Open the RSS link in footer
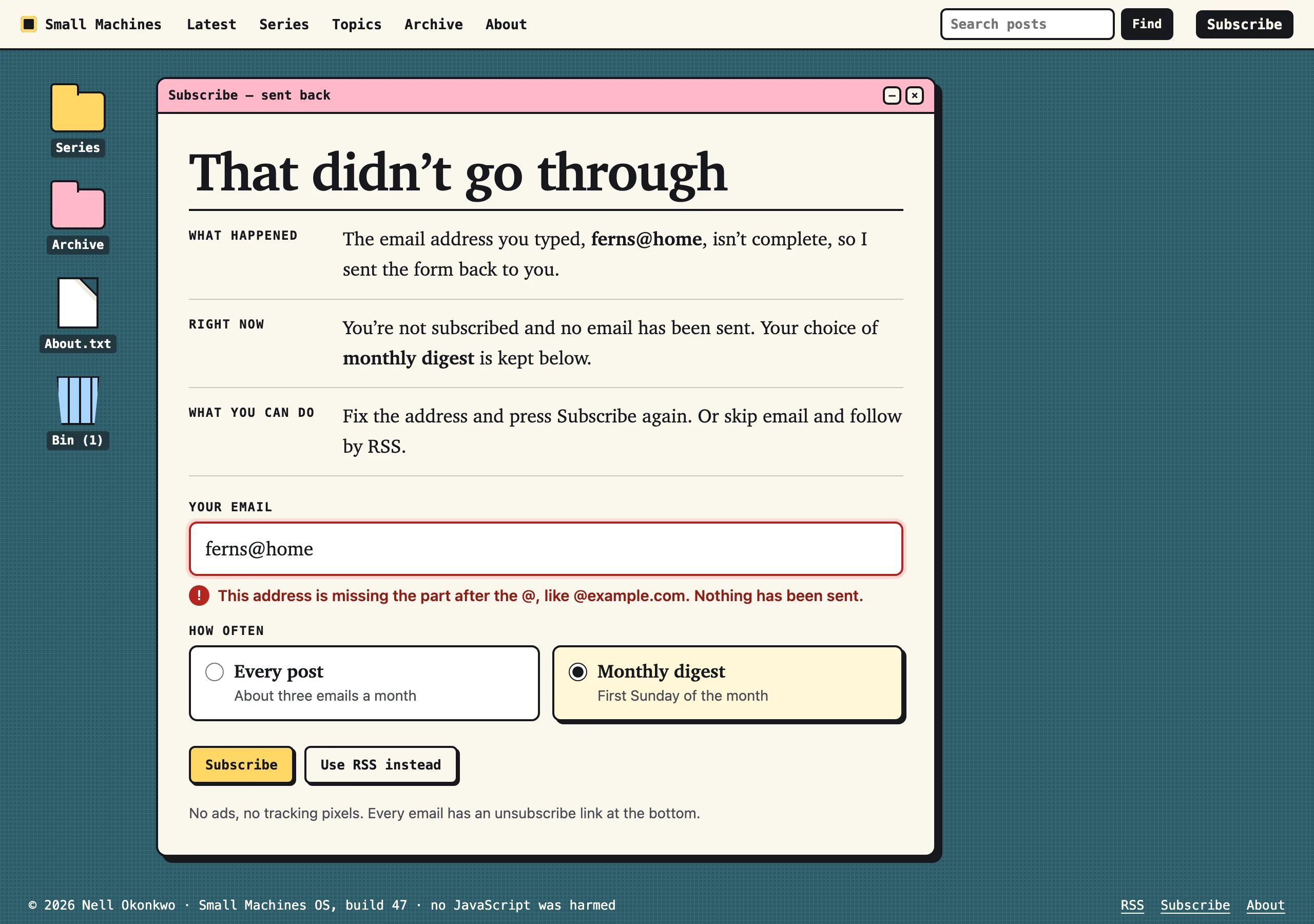 point(1132,905)
